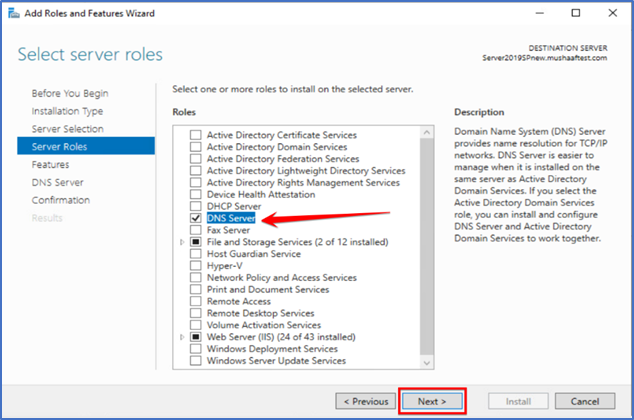The width and height of the screenshot is (634, 420).
Task: Check Network Policy and Access Services
Action: pyautogui.click(x=196, y=278)
